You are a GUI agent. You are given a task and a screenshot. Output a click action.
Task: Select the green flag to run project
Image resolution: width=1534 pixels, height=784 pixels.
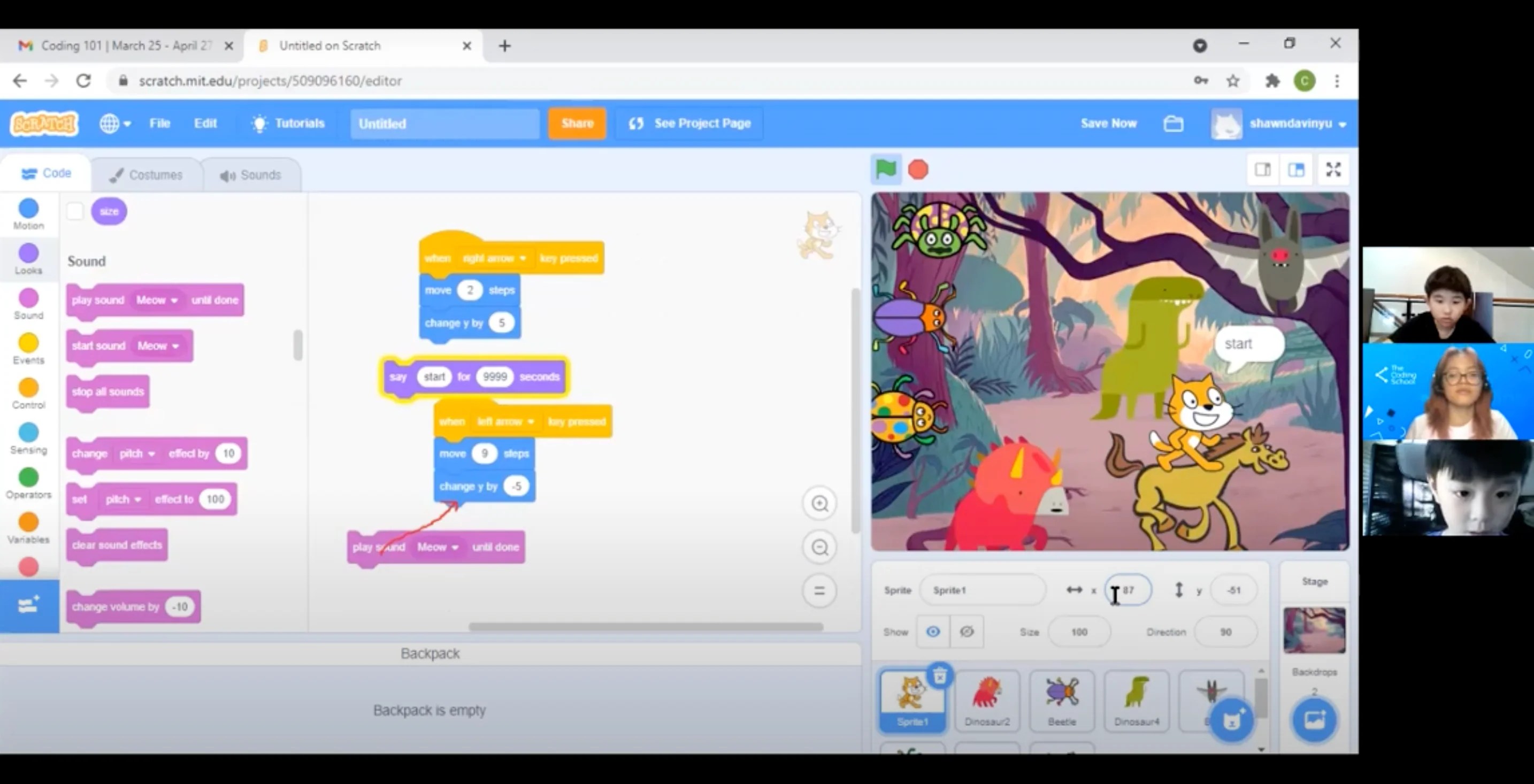[887, 170]
